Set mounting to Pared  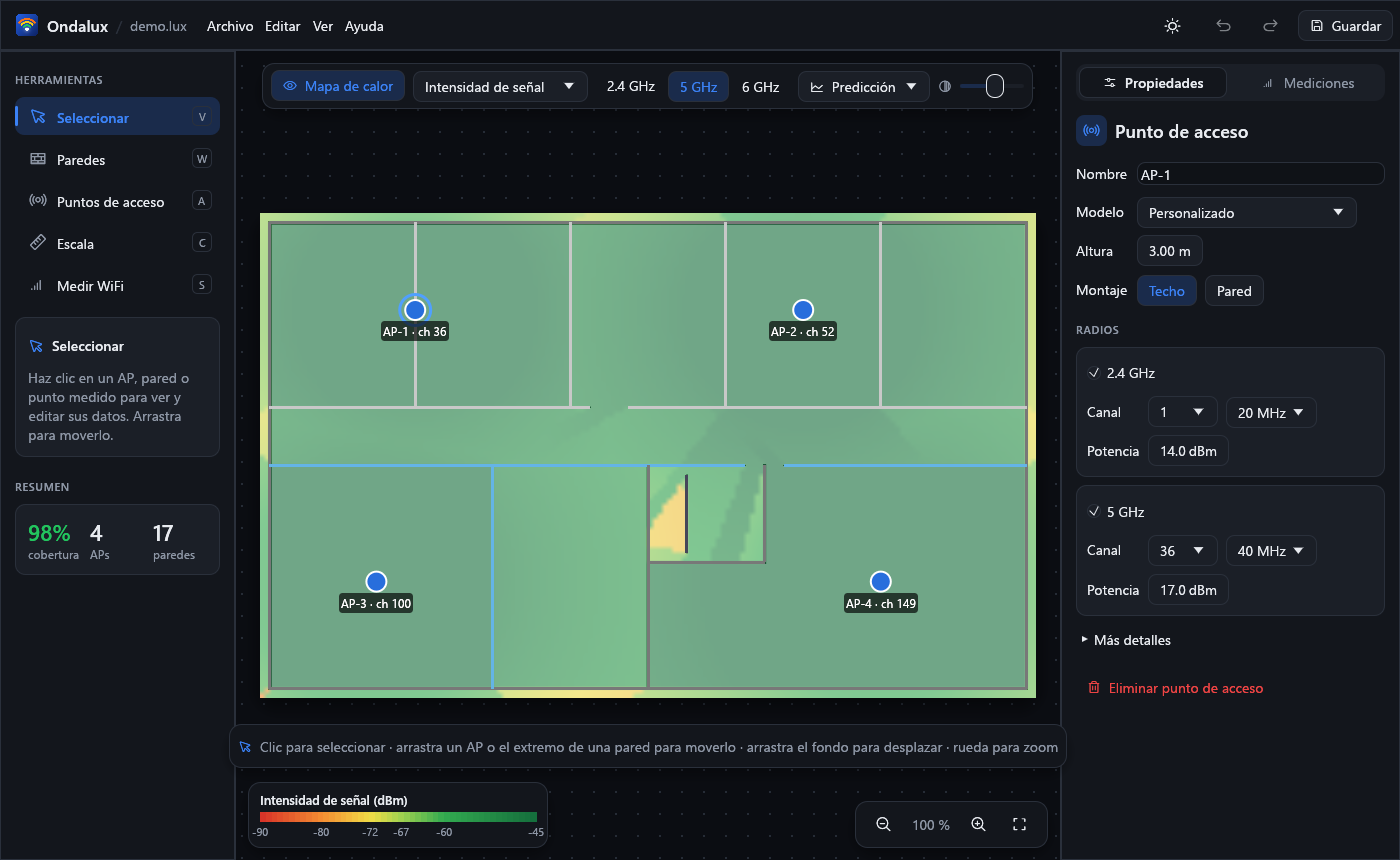coord(1234,291)
